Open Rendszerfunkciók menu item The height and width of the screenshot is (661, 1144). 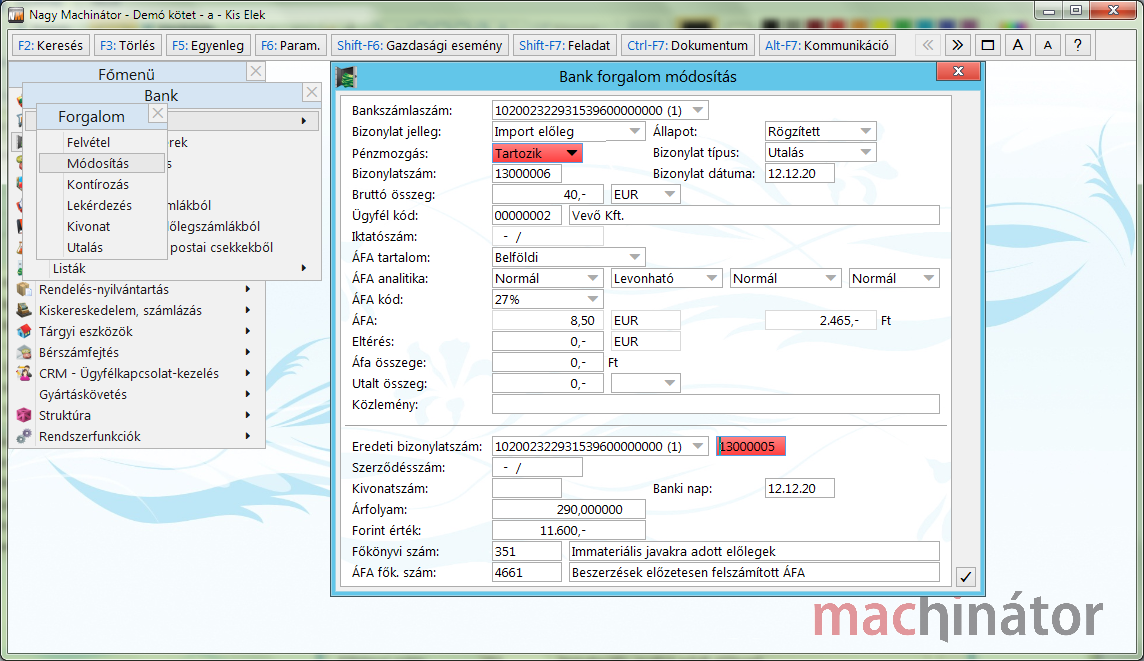tap(136, 437)
